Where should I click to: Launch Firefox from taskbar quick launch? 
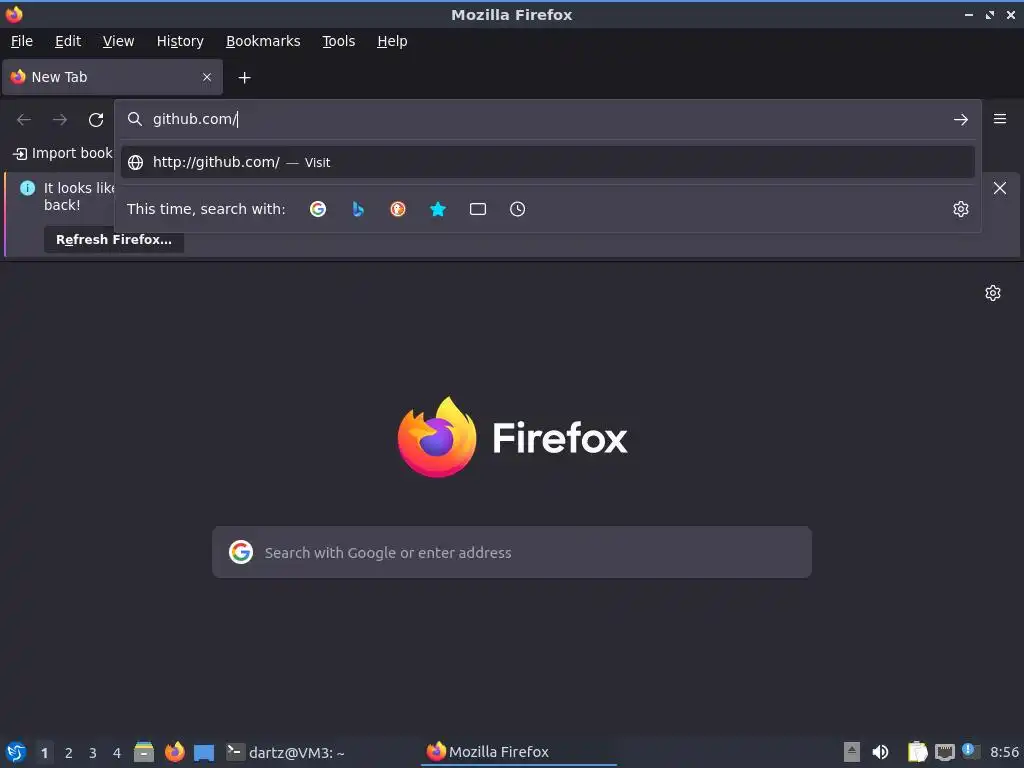(174, 752)
